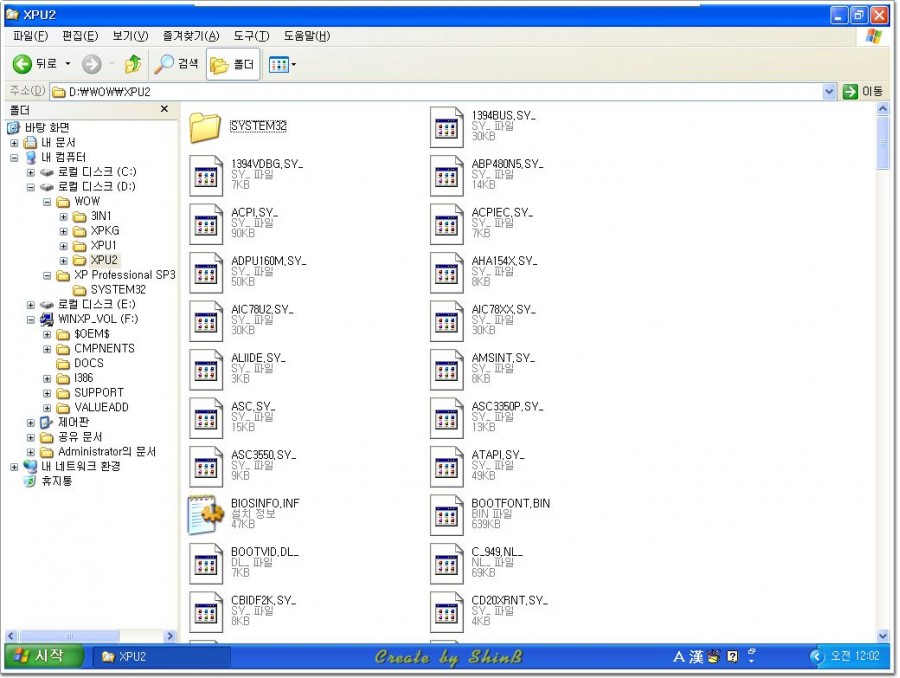Click the folder pane horizontal scrollbar thumb
This screenshot has height=678, width=900.
69,636
